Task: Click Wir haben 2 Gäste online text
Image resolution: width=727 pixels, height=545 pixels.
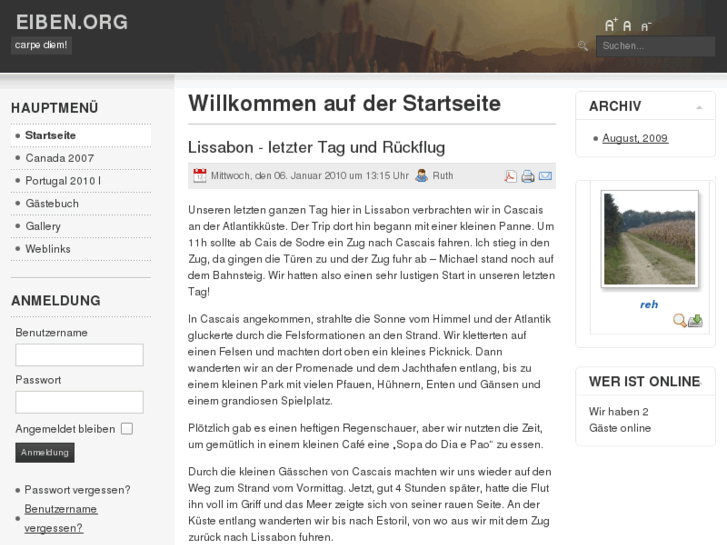Action: coord(620,420)
